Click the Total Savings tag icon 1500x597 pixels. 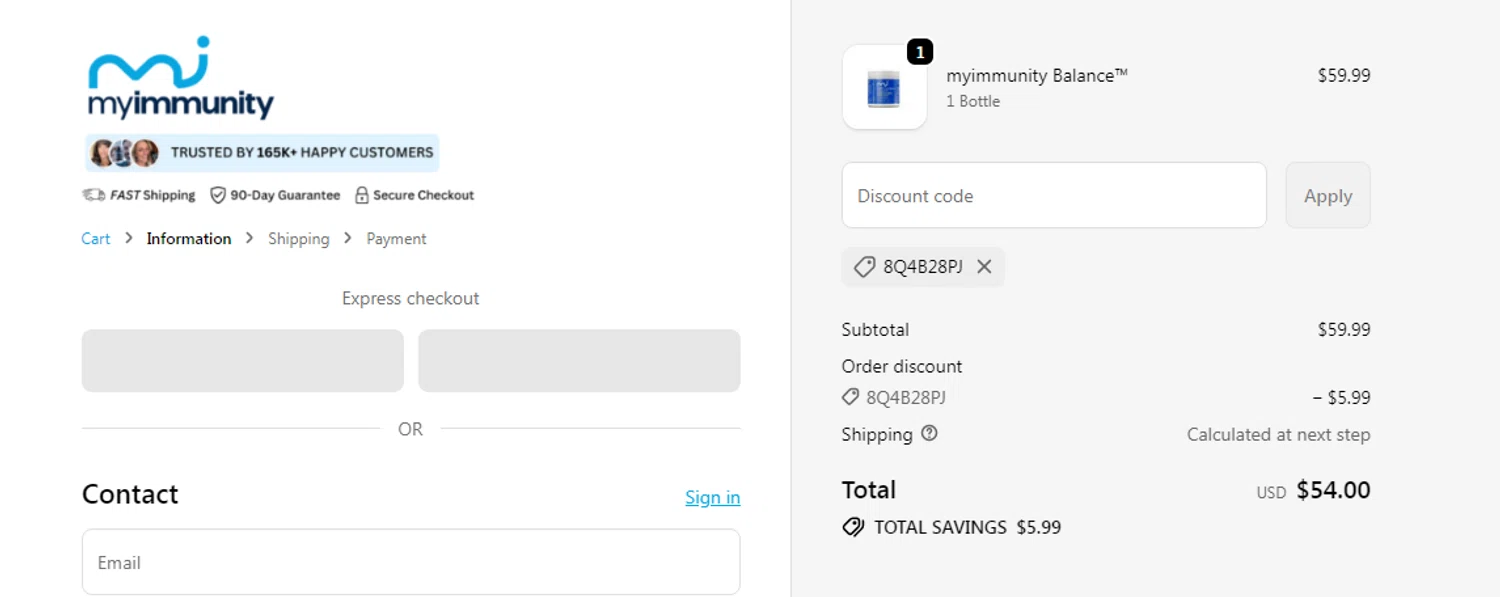853,527
